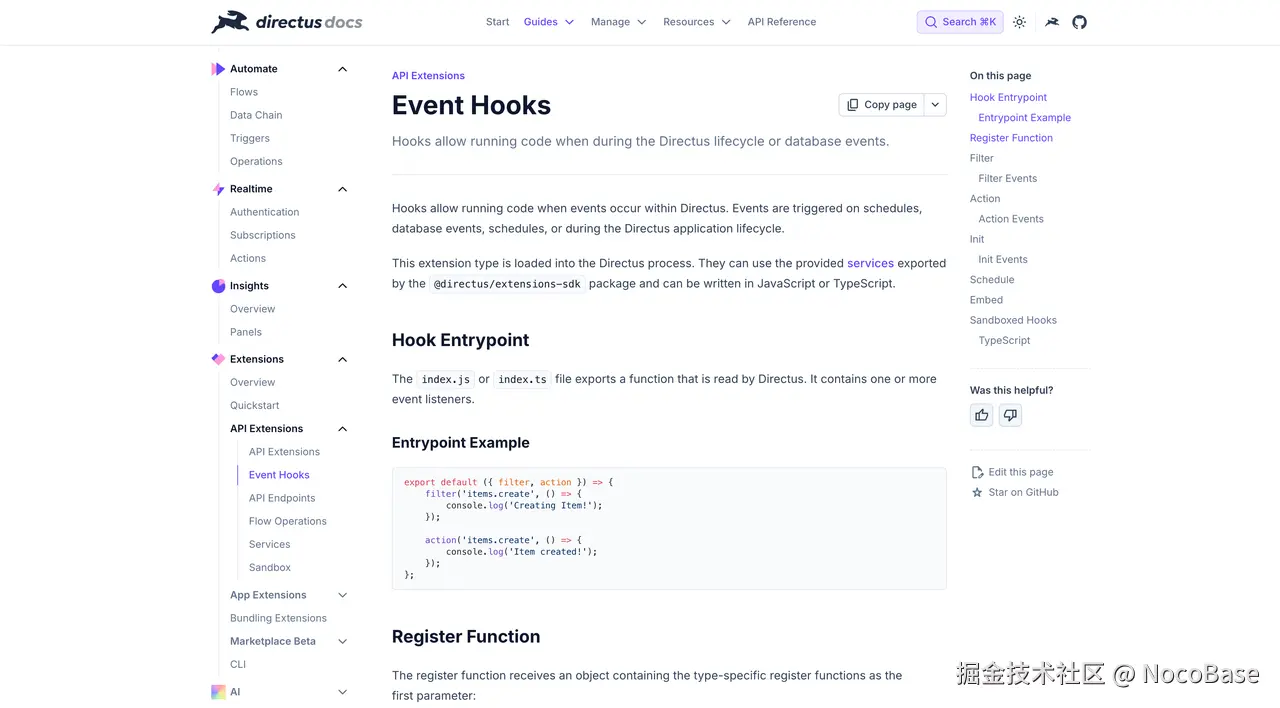The image size is (1280, 708).
Task: Give thumbs down feedback
Action: 1010,415
